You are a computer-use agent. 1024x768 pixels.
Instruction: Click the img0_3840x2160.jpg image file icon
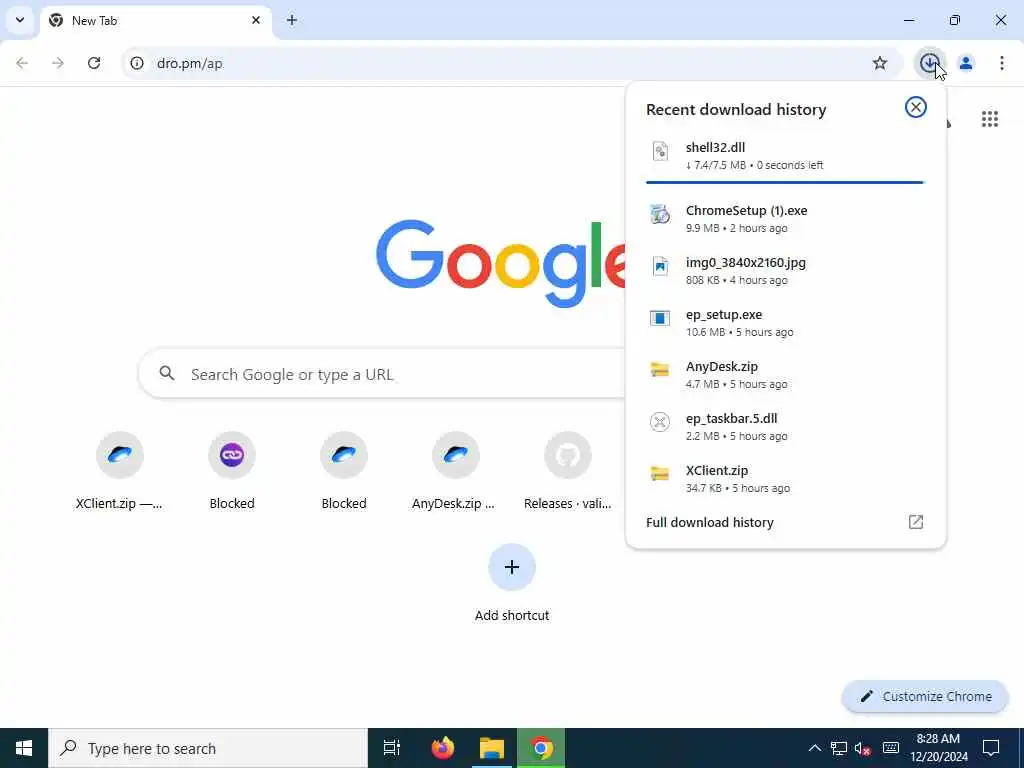click(660, 266)
